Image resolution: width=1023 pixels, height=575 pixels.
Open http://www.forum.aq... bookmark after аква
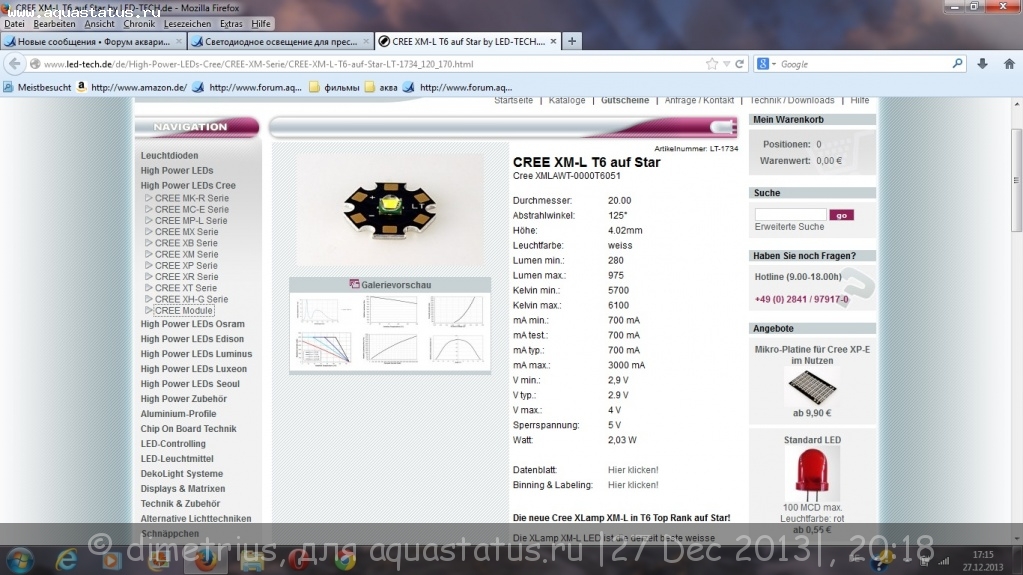coord(457,87)
